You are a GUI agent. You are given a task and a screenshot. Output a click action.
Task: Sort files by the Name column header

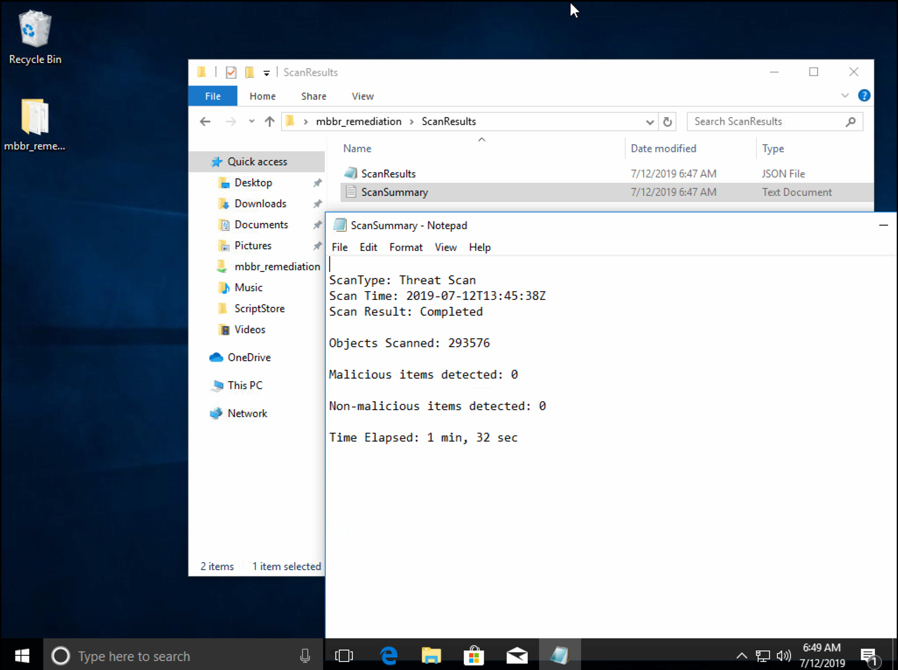357,148
